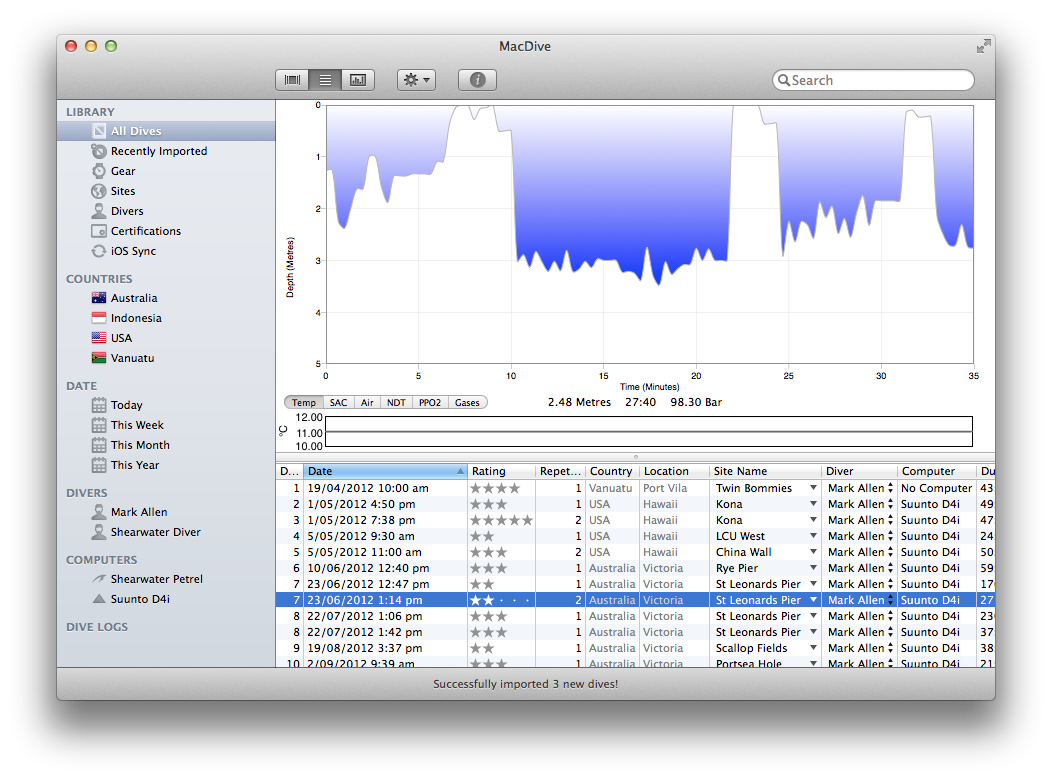This screenshot has height=779, width=1052.
Task: Set rating stars on selected dive
Action: click(x=501, y=600)
